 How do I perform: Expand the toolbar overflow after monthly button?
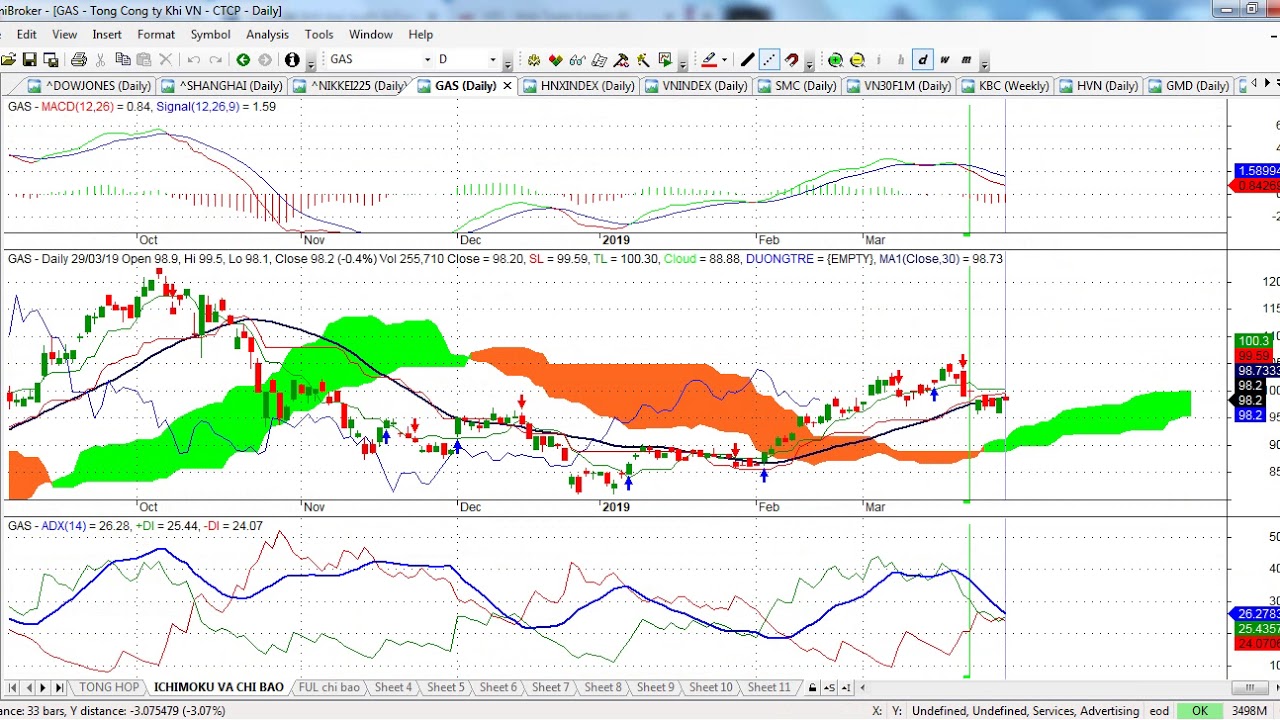point(984,63)
